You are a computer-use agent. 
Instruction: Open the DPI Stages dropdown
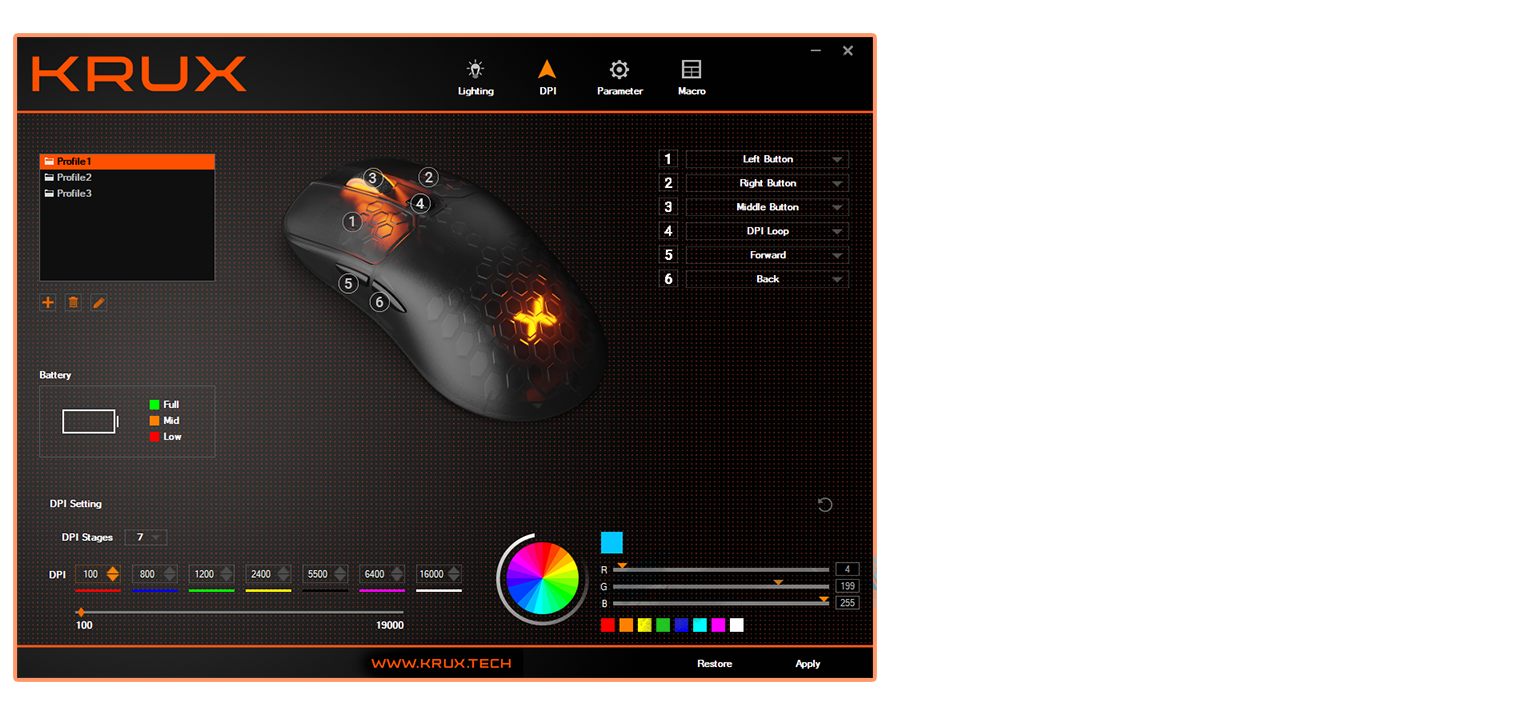pos(145,537)
